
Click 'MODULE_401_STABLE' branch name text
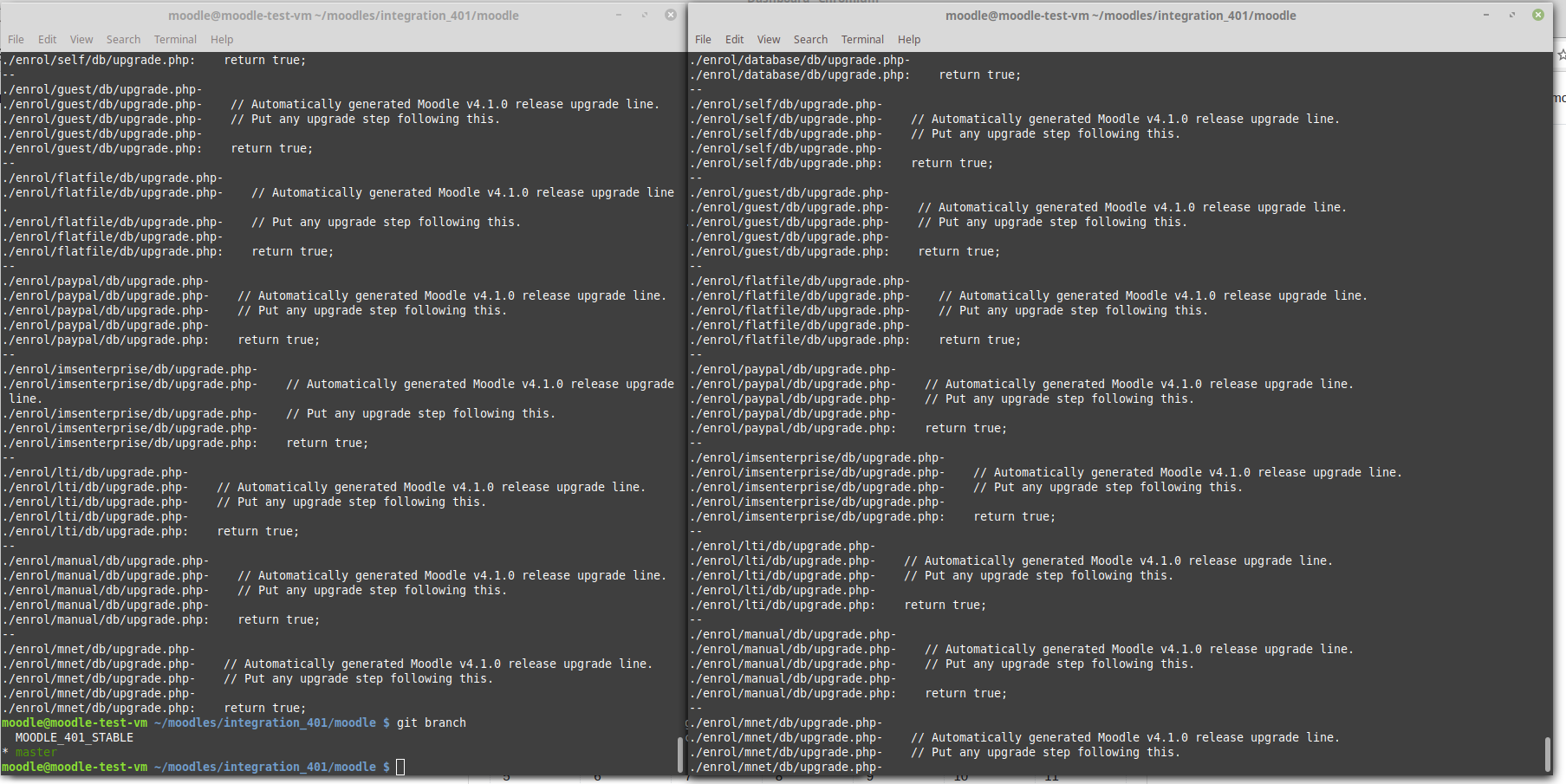[75, 737]
